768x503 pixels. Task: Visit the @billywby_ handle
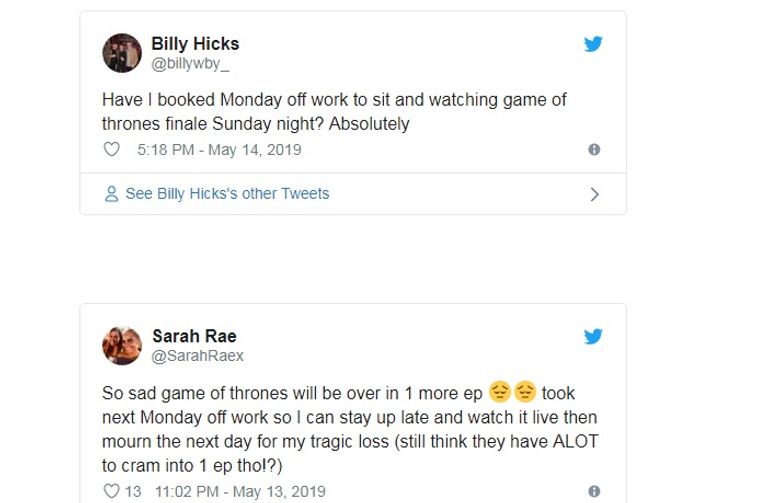pyautogui.click(x=190, y=63)
